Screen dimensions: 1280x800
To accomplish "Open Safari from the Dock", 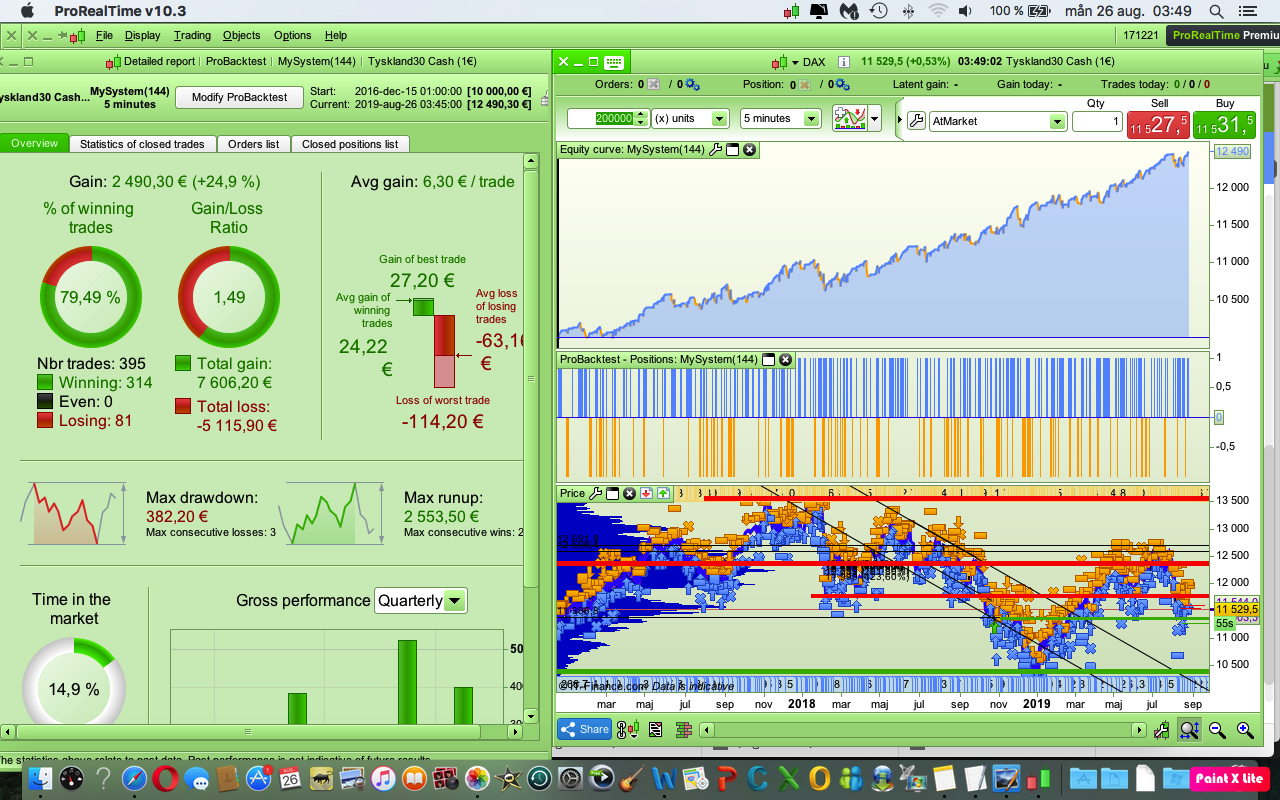I will point(135,778).
